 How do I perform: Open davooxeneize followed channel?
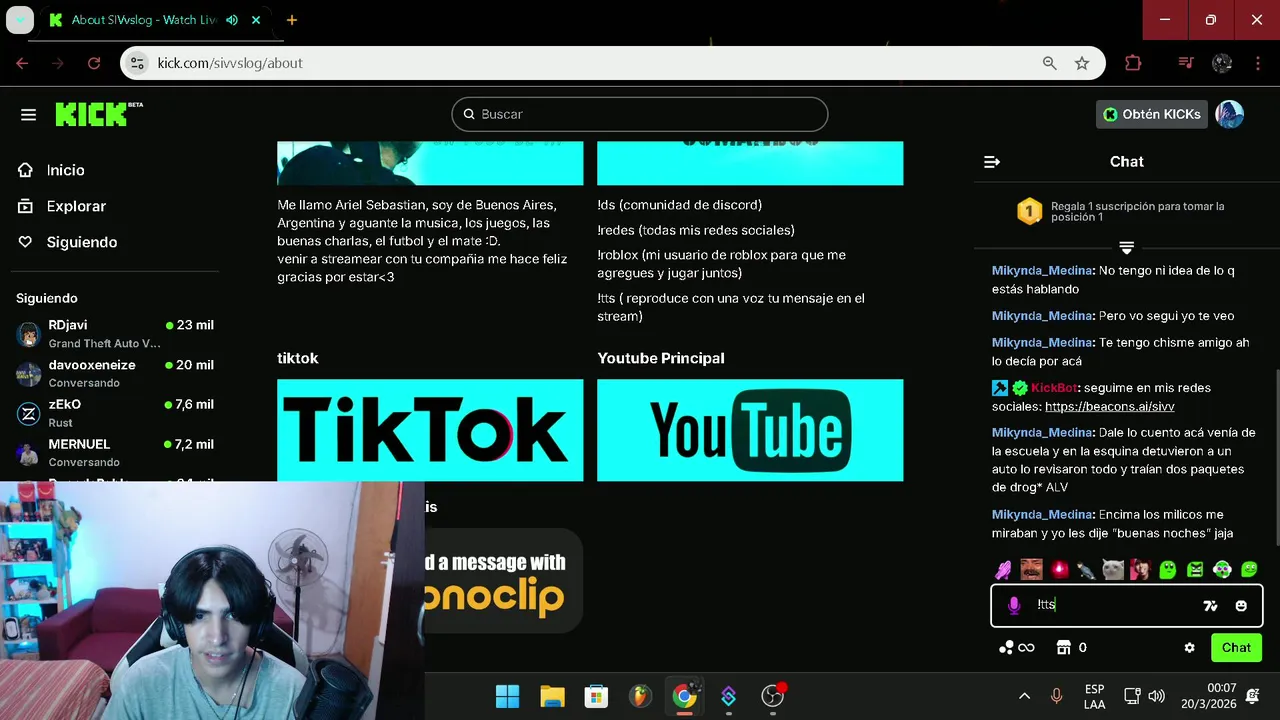(x=116, y=373)
